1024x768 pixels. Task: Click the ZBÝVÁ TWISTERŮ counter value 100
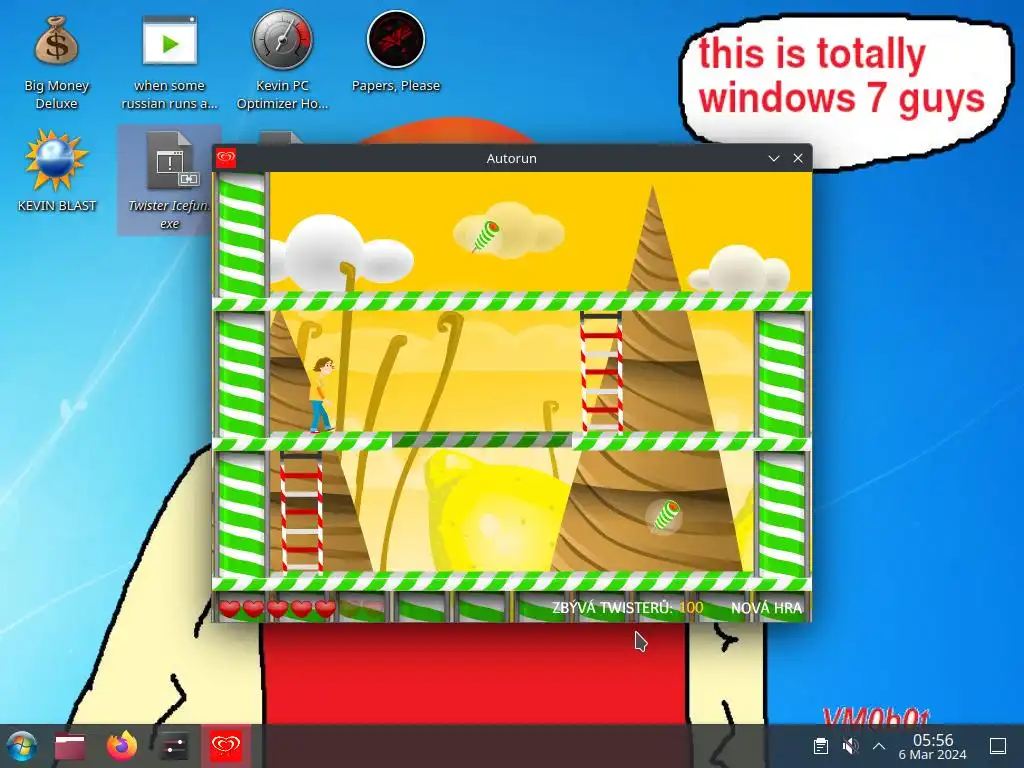click(691, 608)
